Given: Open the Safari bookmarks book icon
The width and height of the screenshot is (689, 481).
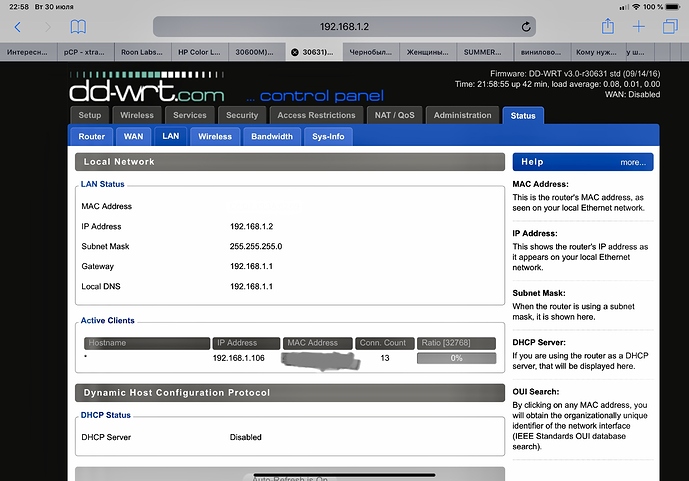Looking at the screenshot, I should [78, 27].
